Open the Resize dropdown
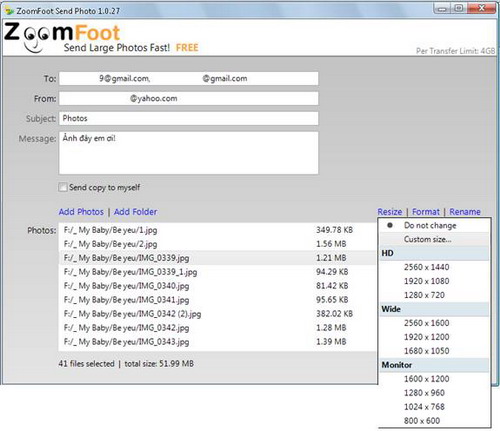Image resolution: width=500 pixels, height=431 pixels. coord(390,212)
